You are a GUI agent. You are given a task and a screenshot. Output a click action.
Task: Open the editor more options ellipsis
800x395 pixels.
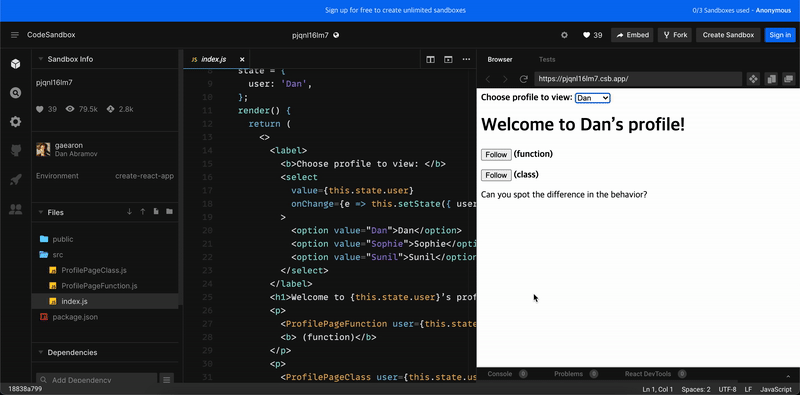(x=466, y=60)
